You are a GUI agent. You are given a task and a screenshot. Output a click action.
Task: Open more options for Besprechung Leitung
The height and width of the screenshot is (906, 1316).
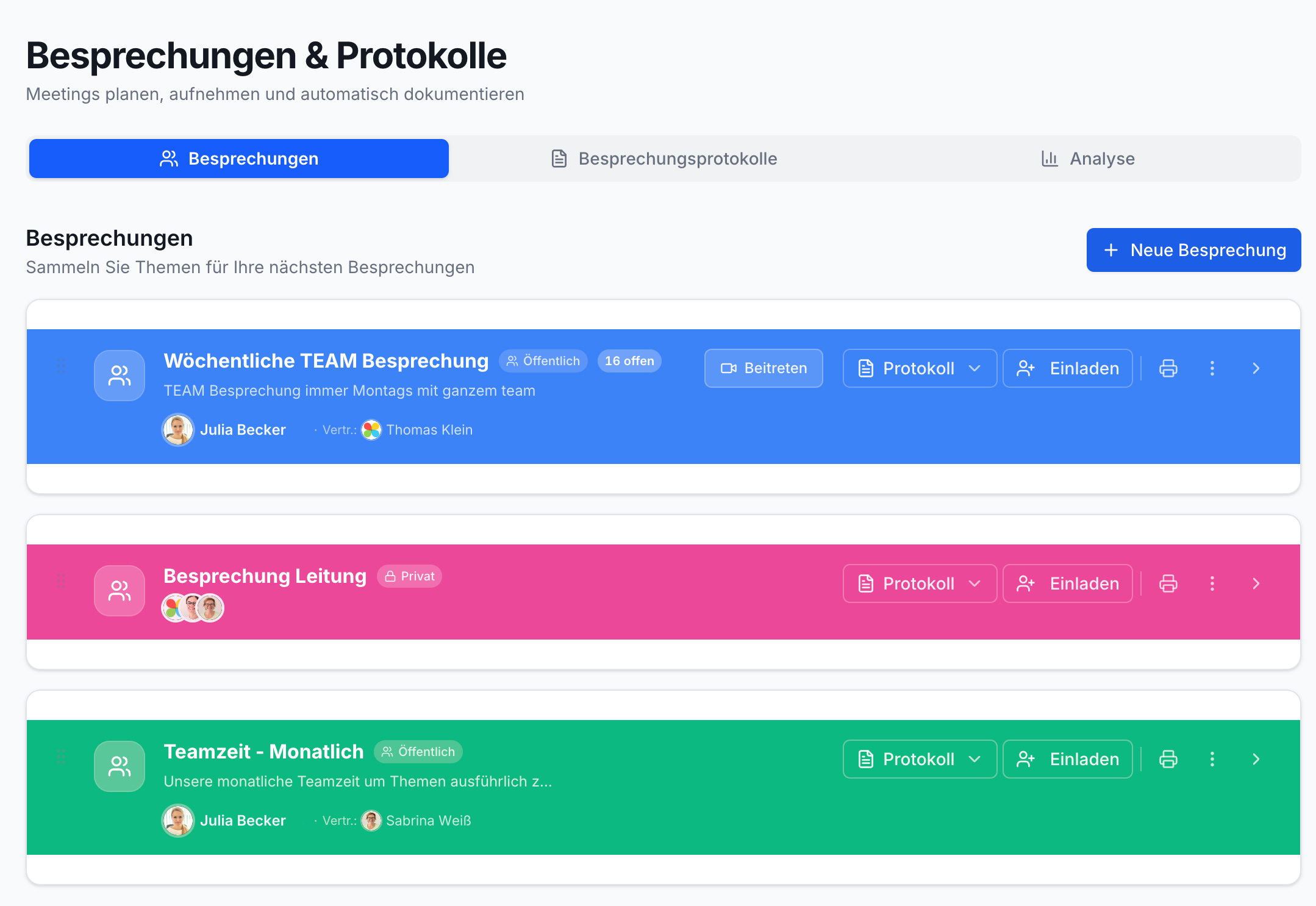pyautogui.click(x=1212, y=583)
